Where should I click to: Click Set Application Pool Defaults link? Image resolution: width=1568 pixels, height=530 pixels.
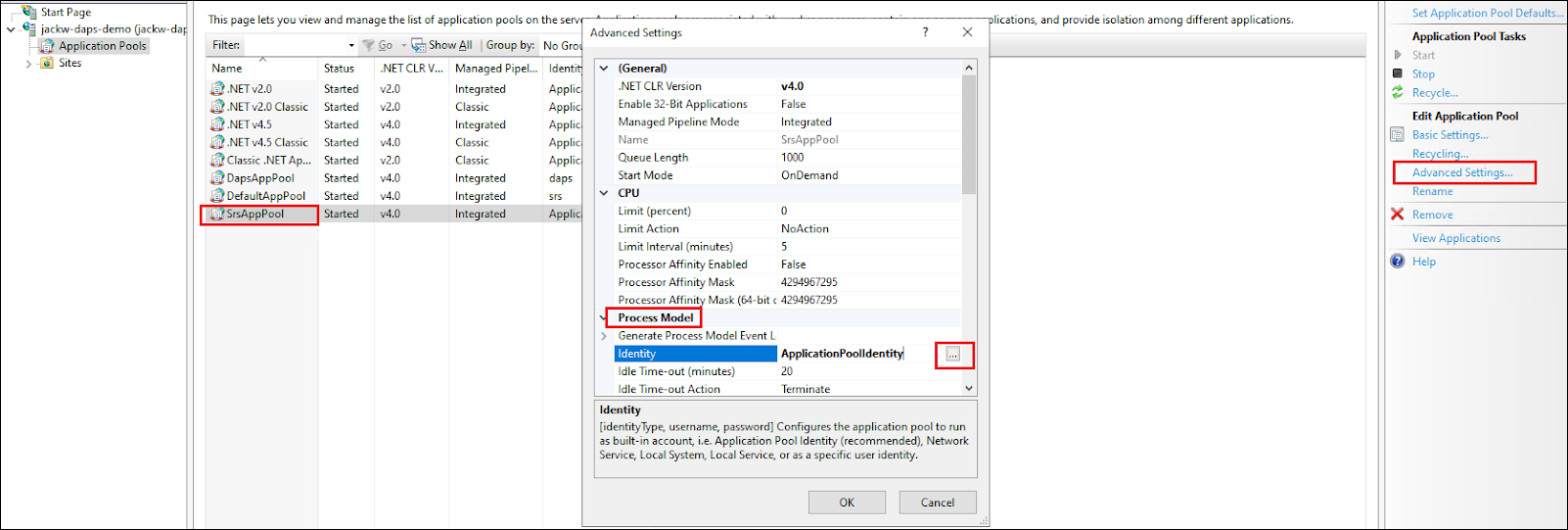[x=1488, y=13]
